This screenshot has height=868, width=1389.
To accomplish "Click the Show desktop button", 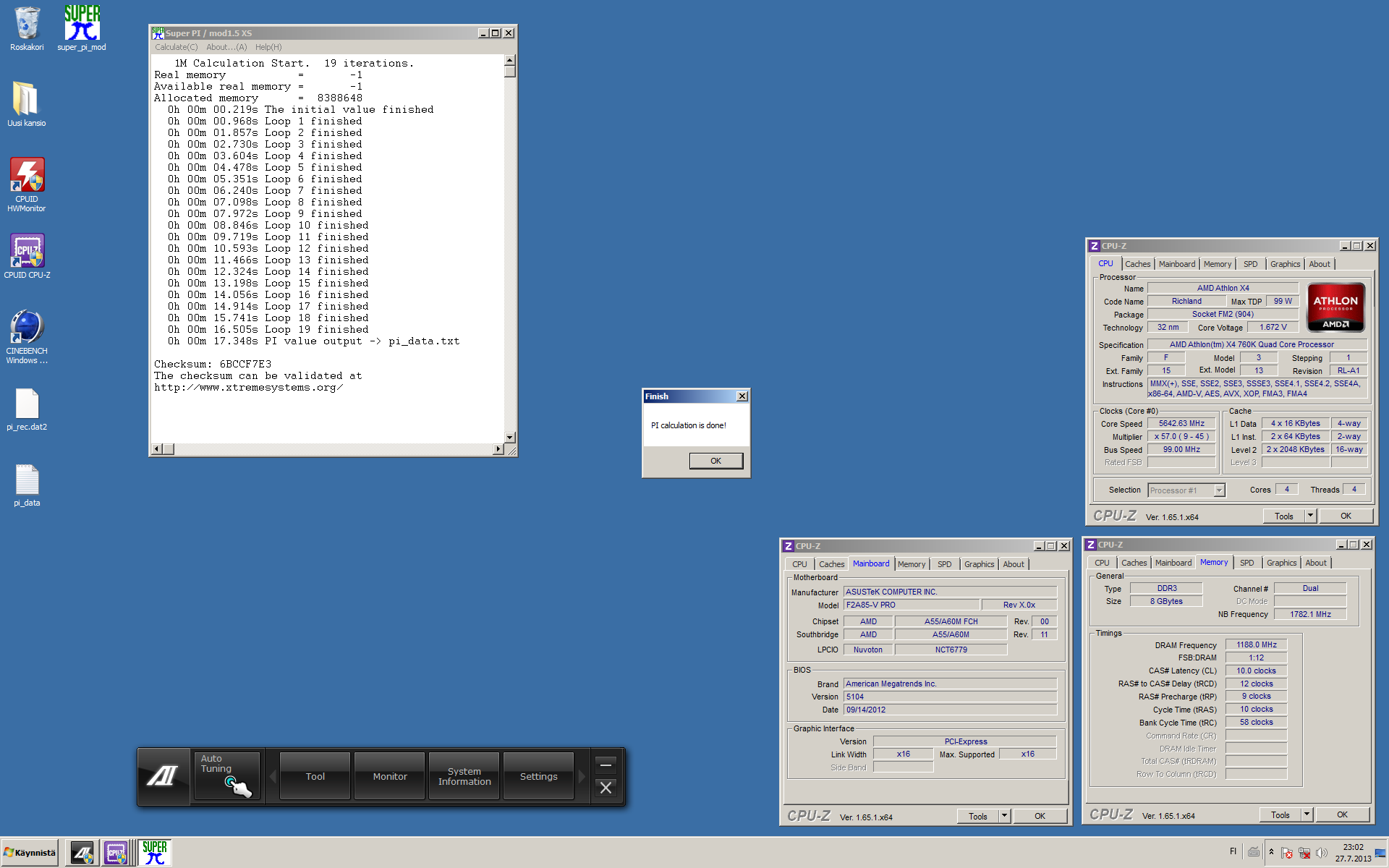I will click(x=1381, y=853).
